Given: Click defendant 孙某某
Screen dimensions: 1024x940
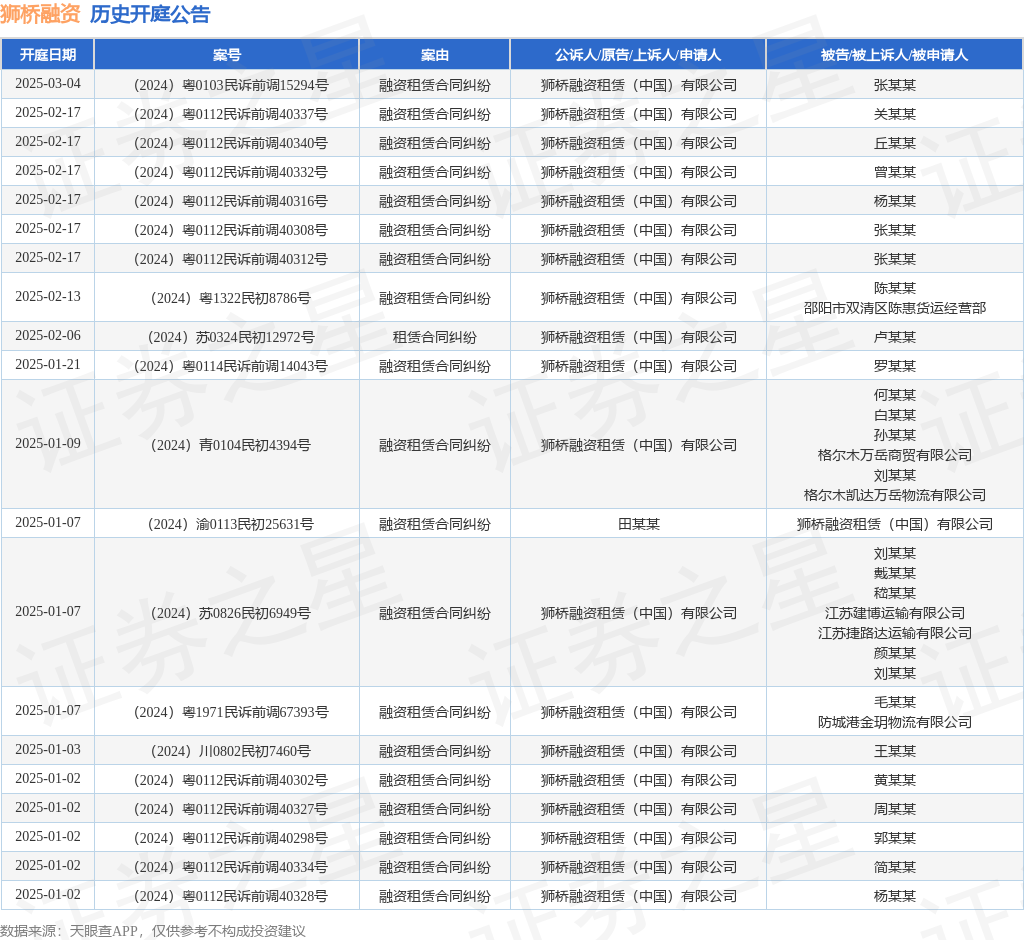Looking at the screenshot, I should click(x=895, y=435).
